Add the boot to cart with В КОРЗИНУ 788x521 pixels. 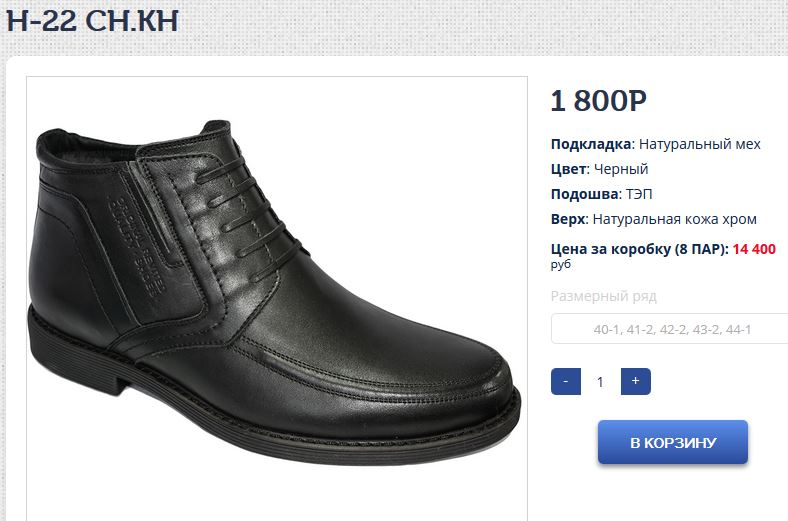coord(673,442)
